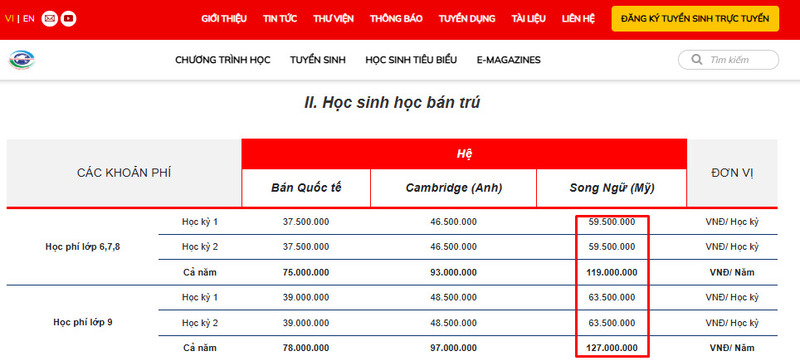Click the 93.000.000 yearly fee cell

coord(454,272)
